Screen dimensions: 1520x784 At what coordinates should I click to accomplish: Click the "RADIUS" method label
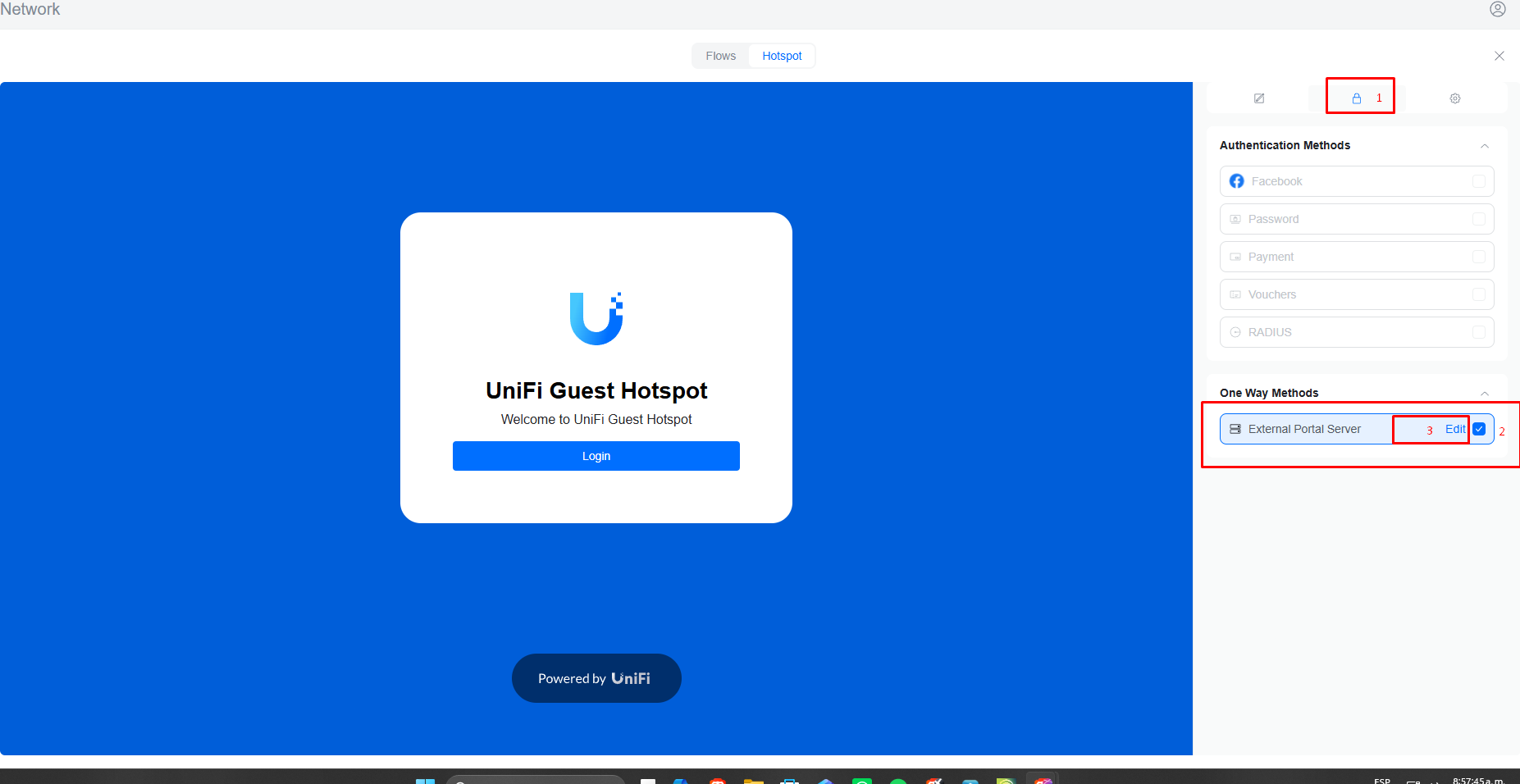click(1270, 332)
